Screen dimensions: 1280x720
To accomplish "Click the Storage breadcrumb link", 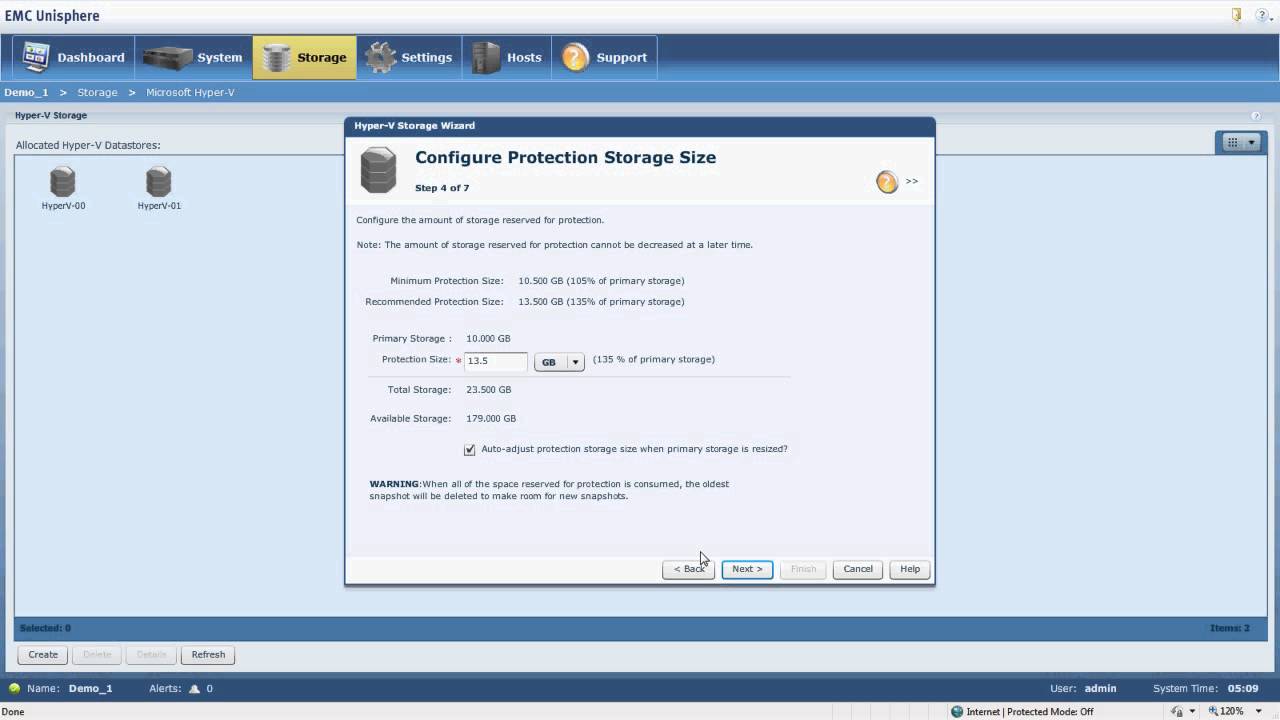I will (x=97, y=92).
